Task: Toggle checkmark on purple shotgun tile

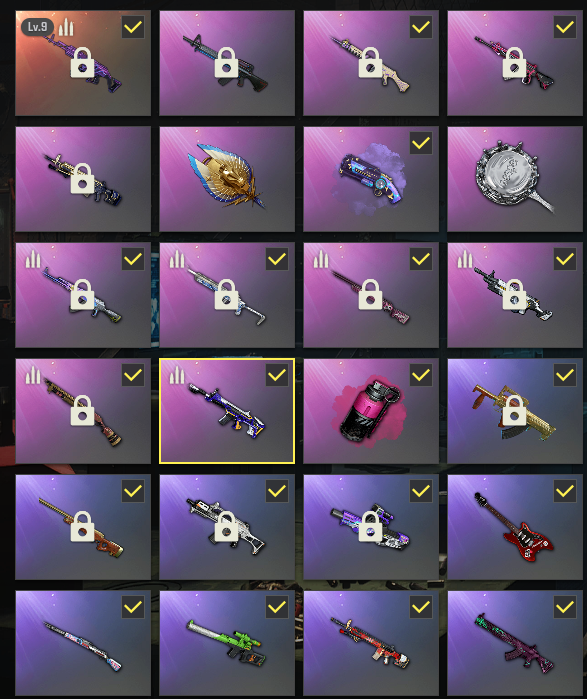Action: point(421,144)
